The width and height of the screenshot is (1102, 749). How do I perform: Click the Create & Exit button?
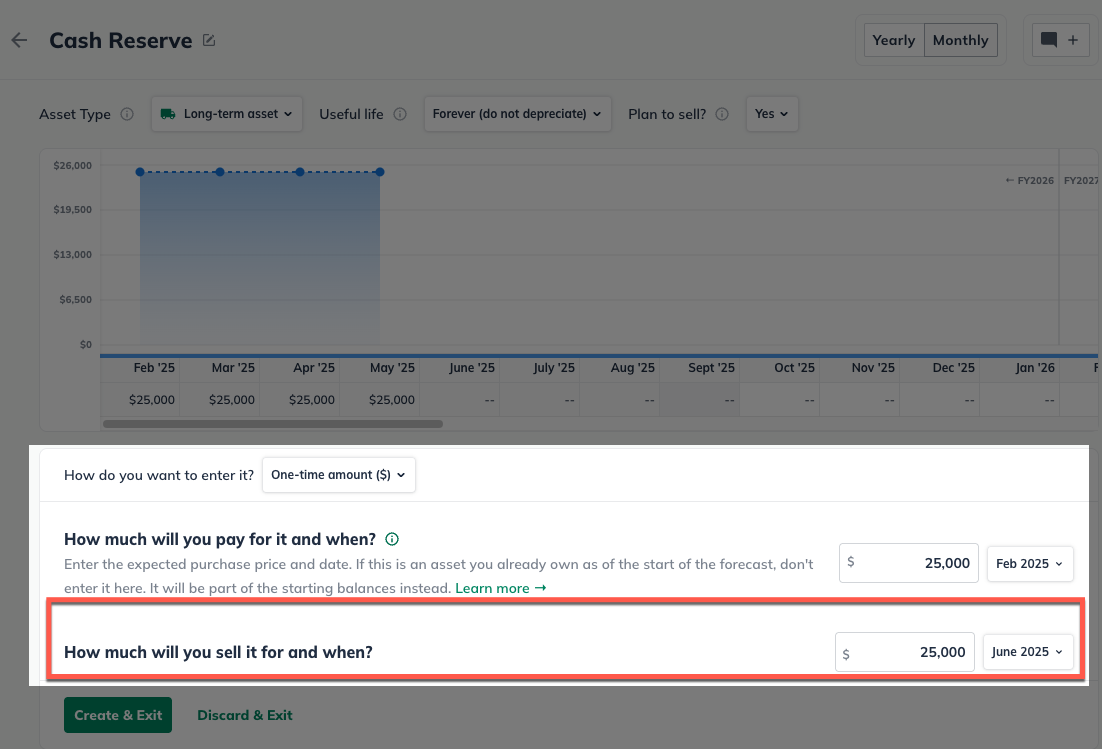(x=118, y=715)
